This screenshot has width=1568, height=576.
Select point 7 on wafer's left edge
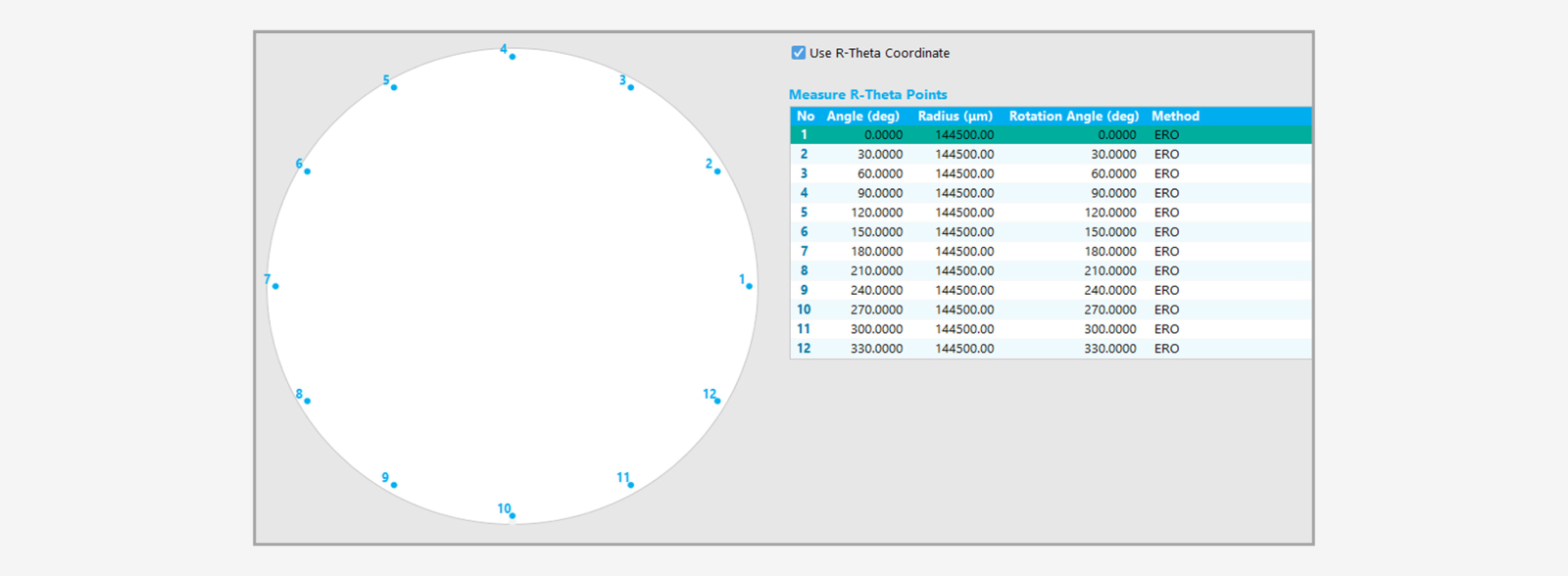[x=275, y=286]
